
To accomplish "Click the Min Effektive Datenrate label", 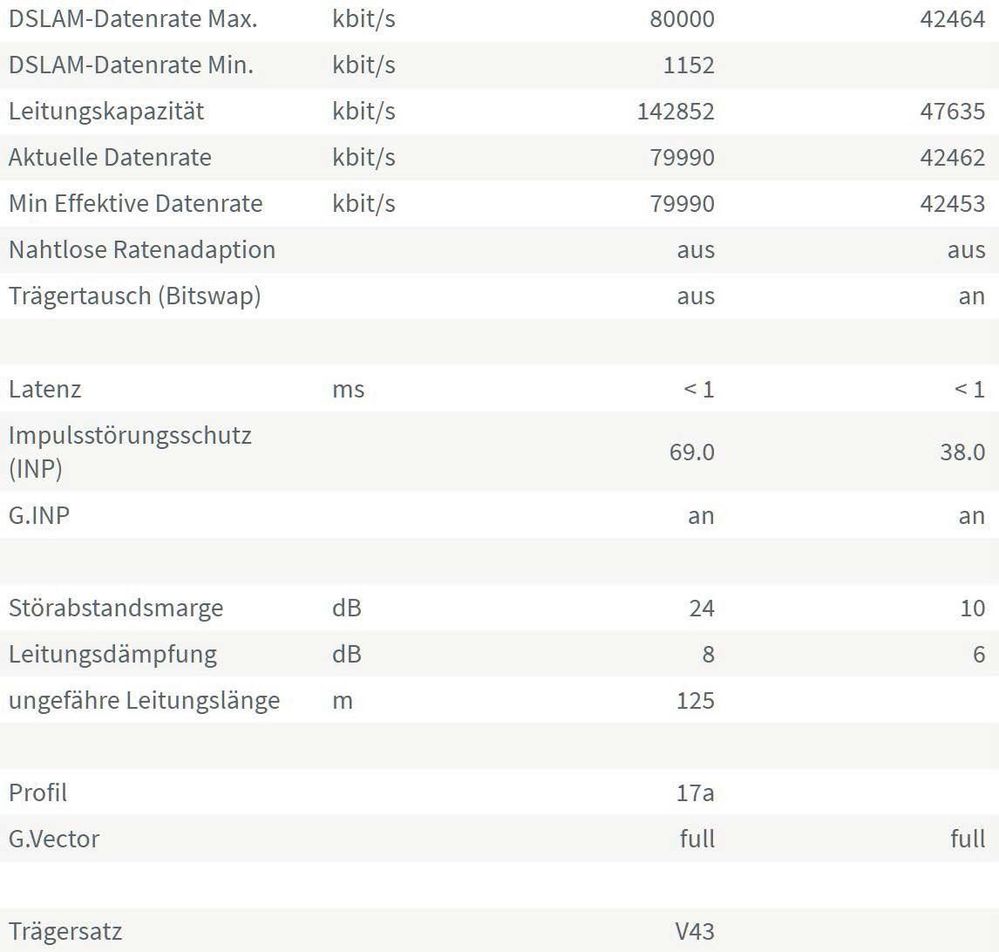I will pos(135,203).
